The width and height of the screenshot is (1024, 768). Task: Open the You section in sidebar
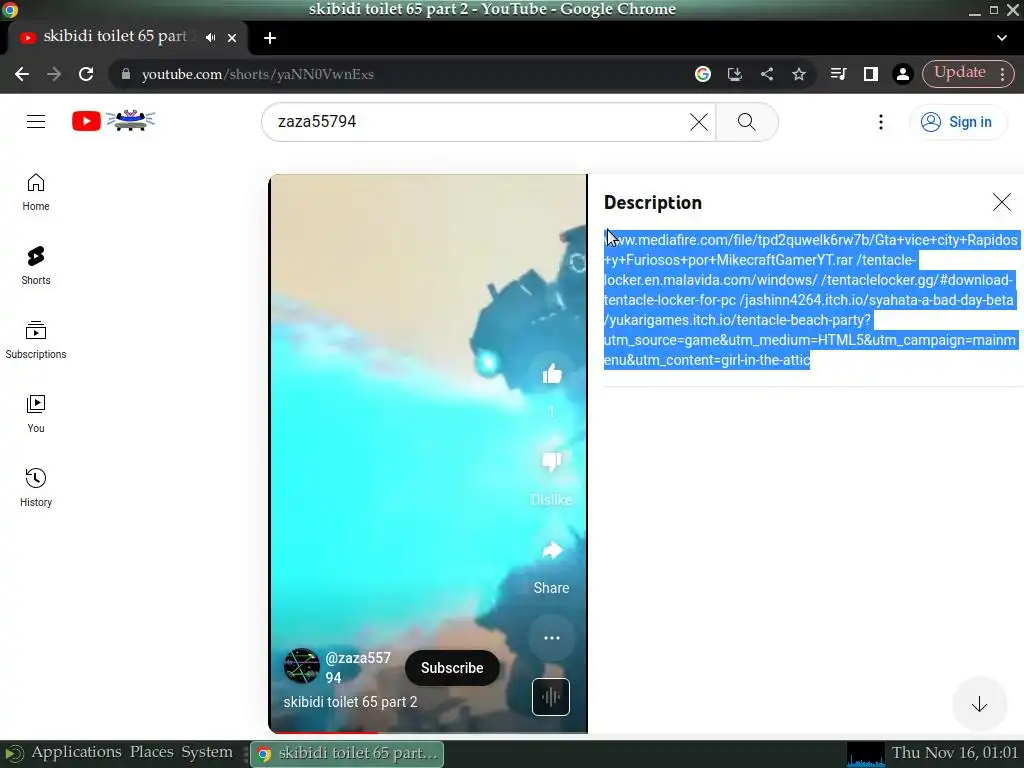(36, 413)
